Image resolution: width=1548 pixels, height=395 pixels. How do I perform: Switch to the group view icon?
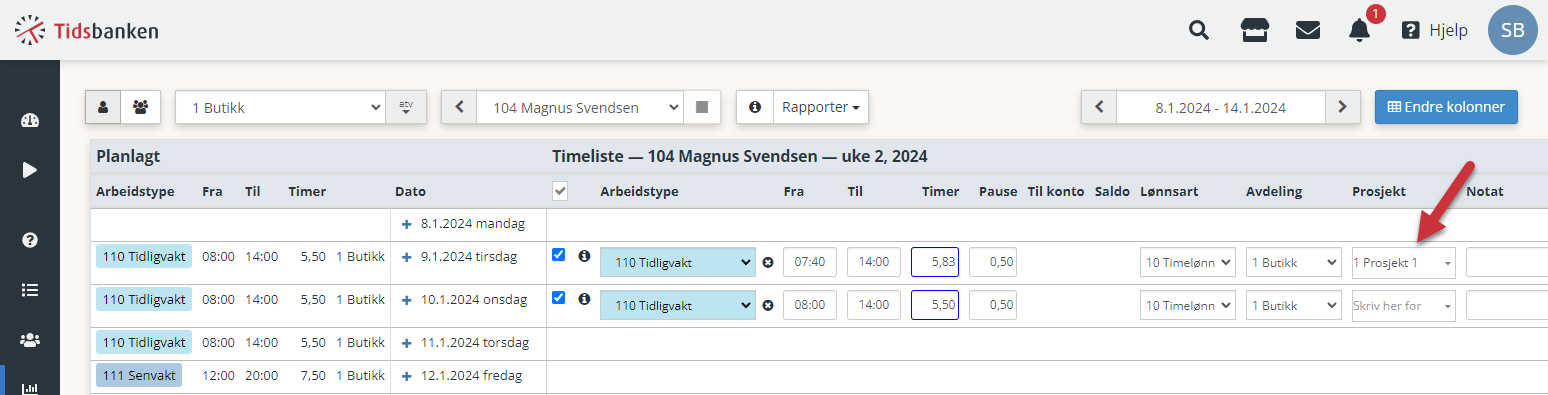(140, 107)
